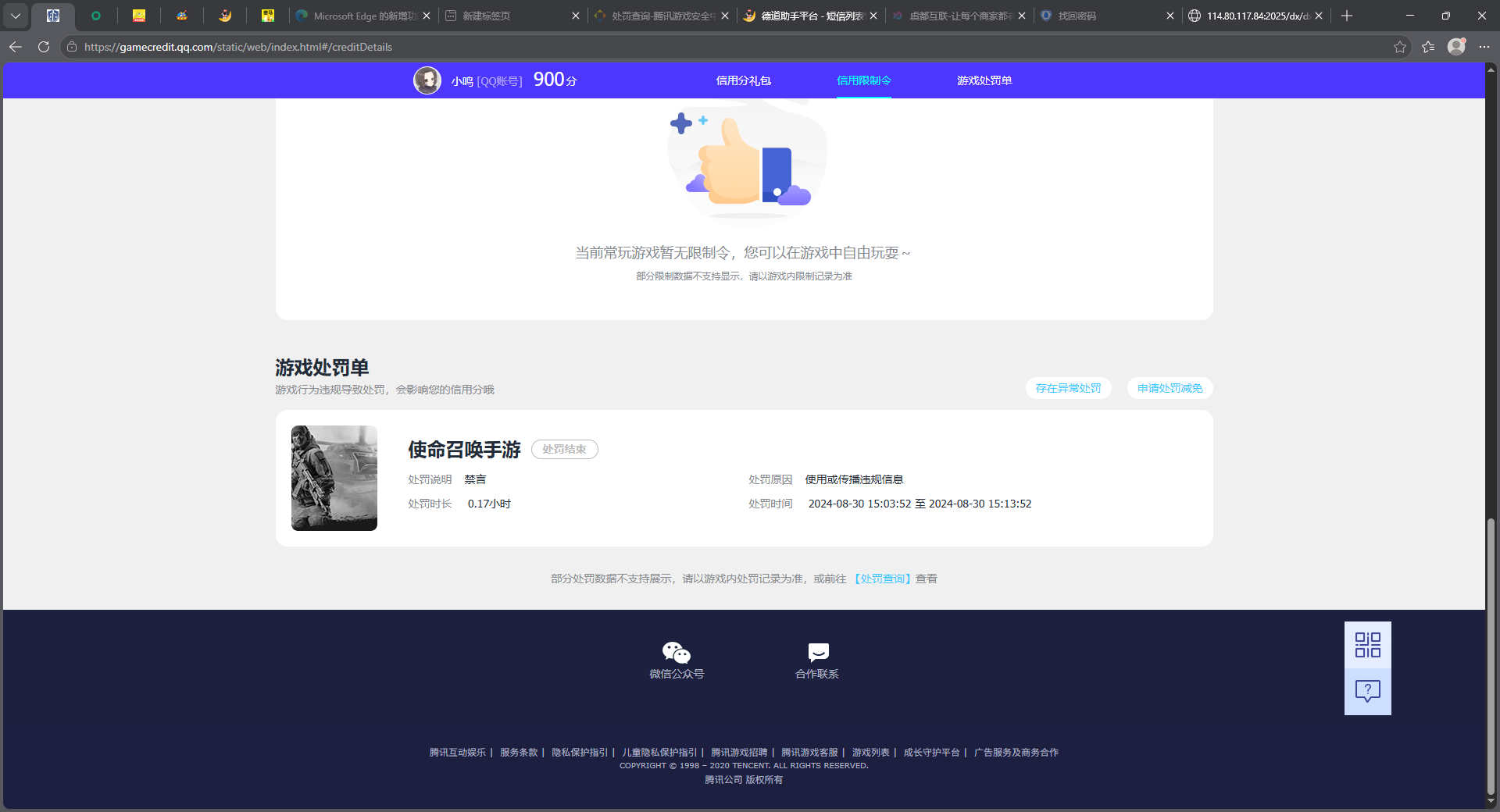Image resolution: width=1500 pixels, height=812 pixels.
Task: Focus the address bar URL field
Action: click(x=734, y=47)
